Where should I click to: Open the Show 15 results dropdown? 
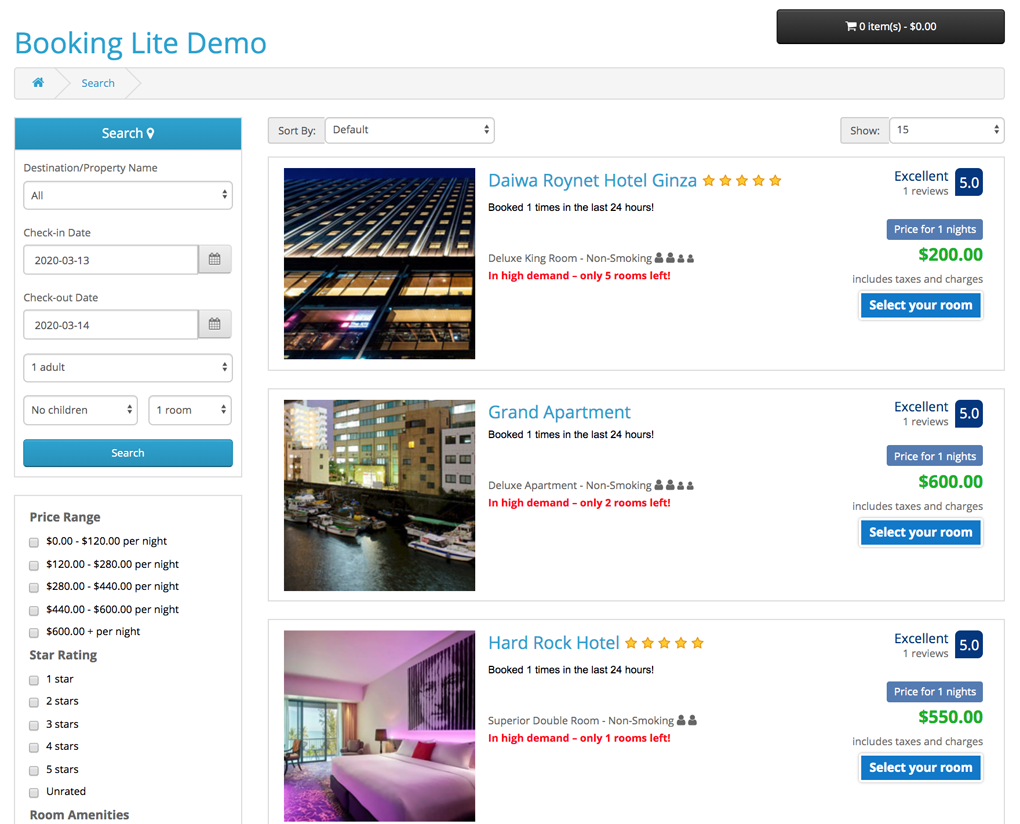[x=946, y=130]
